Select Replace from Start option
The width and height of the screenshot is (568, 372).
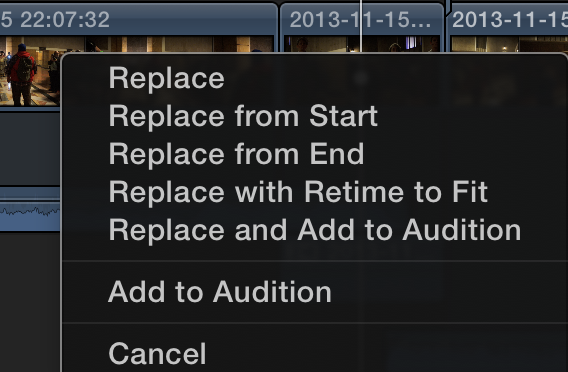coord(243,116)
